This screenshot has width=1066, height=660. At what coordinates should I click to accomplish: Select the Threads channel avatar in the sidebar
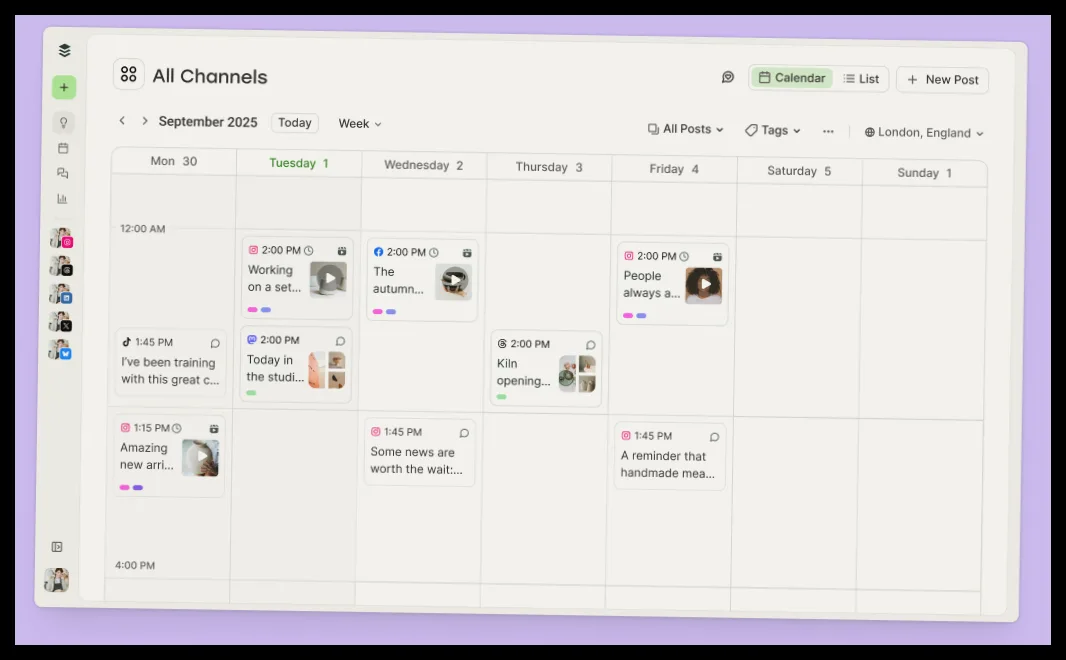point(61,266)
